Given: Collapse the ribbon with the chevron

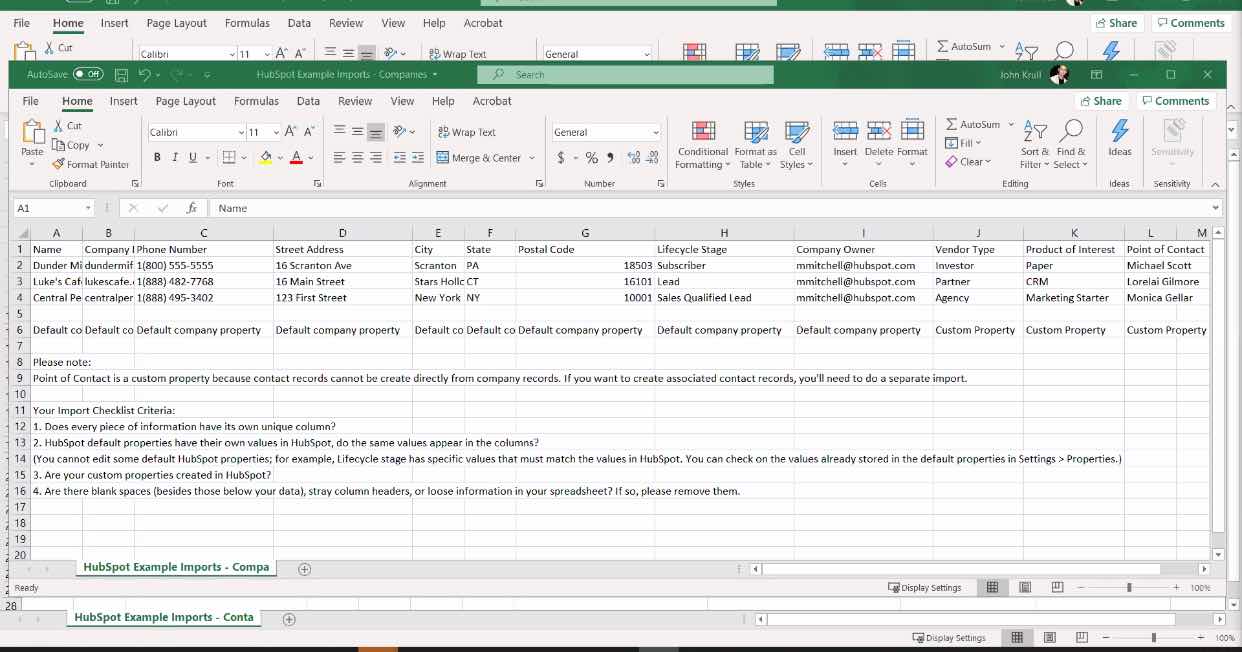Looking at the screenshot, I should 1215,184.
